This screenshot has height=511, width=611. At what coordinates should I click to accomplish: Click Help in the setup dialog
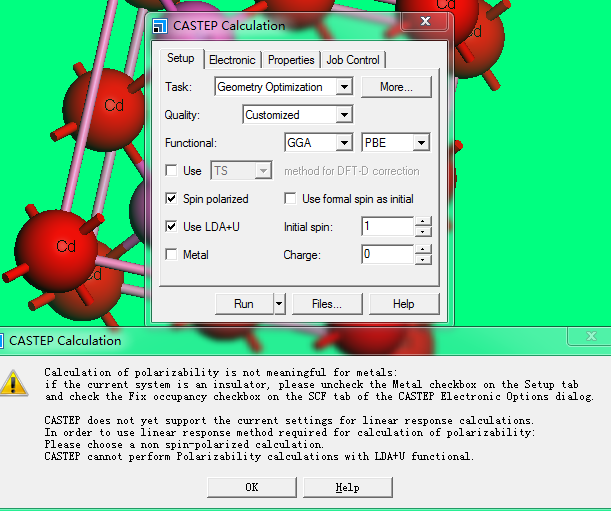[404, 304]
